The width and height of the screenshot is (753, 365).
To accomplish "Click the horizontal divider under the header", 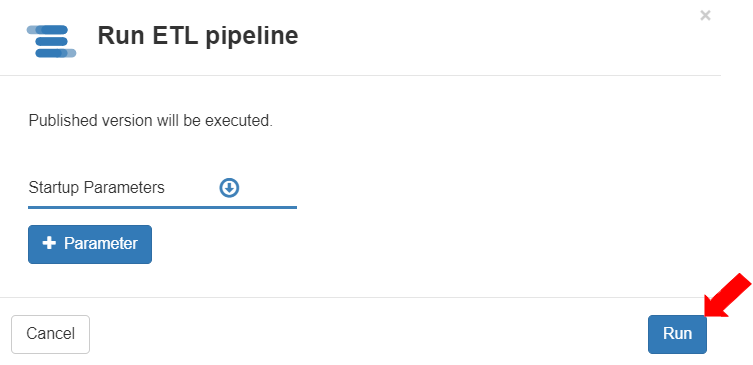I will (x=360, y=75).
